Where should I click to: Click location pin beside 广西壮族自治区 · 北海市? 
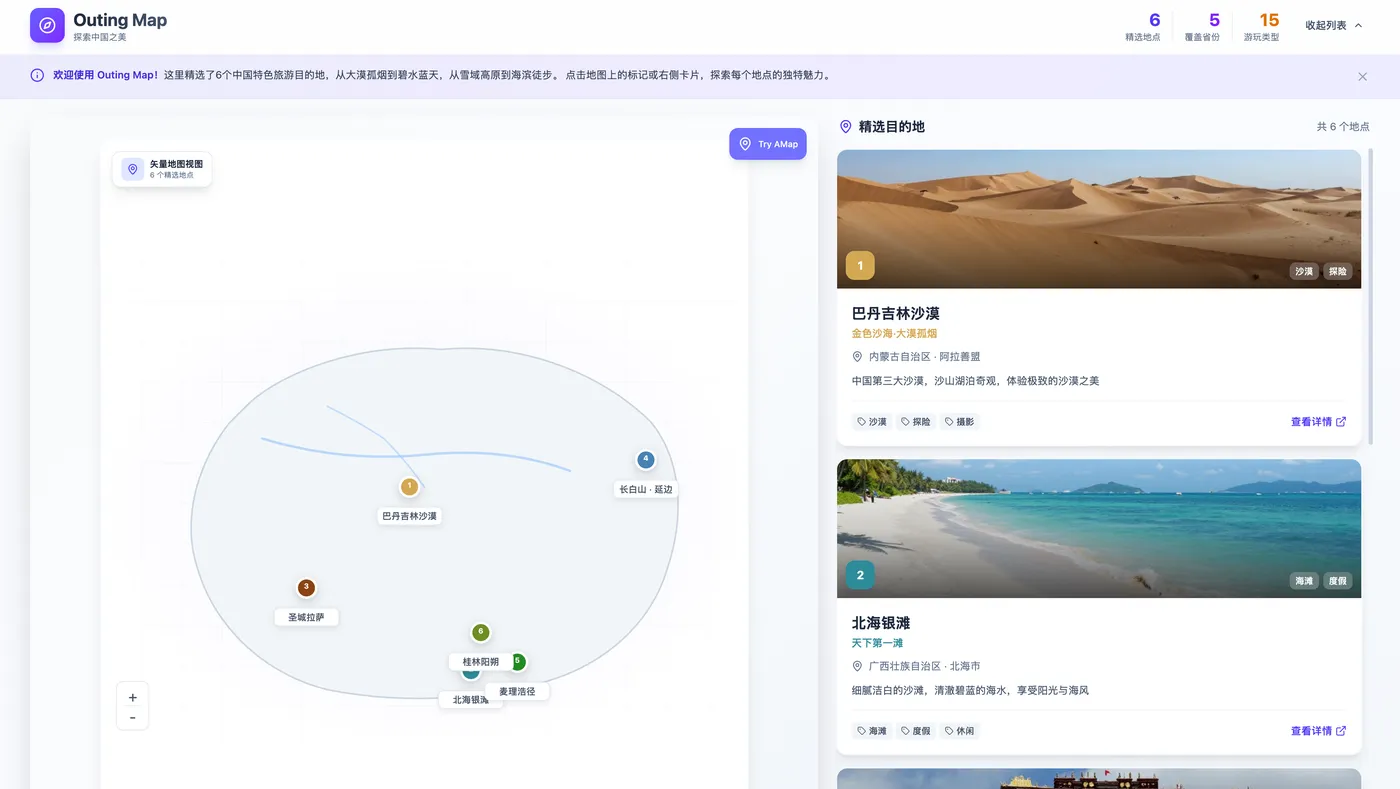click(x=857, y=665)
